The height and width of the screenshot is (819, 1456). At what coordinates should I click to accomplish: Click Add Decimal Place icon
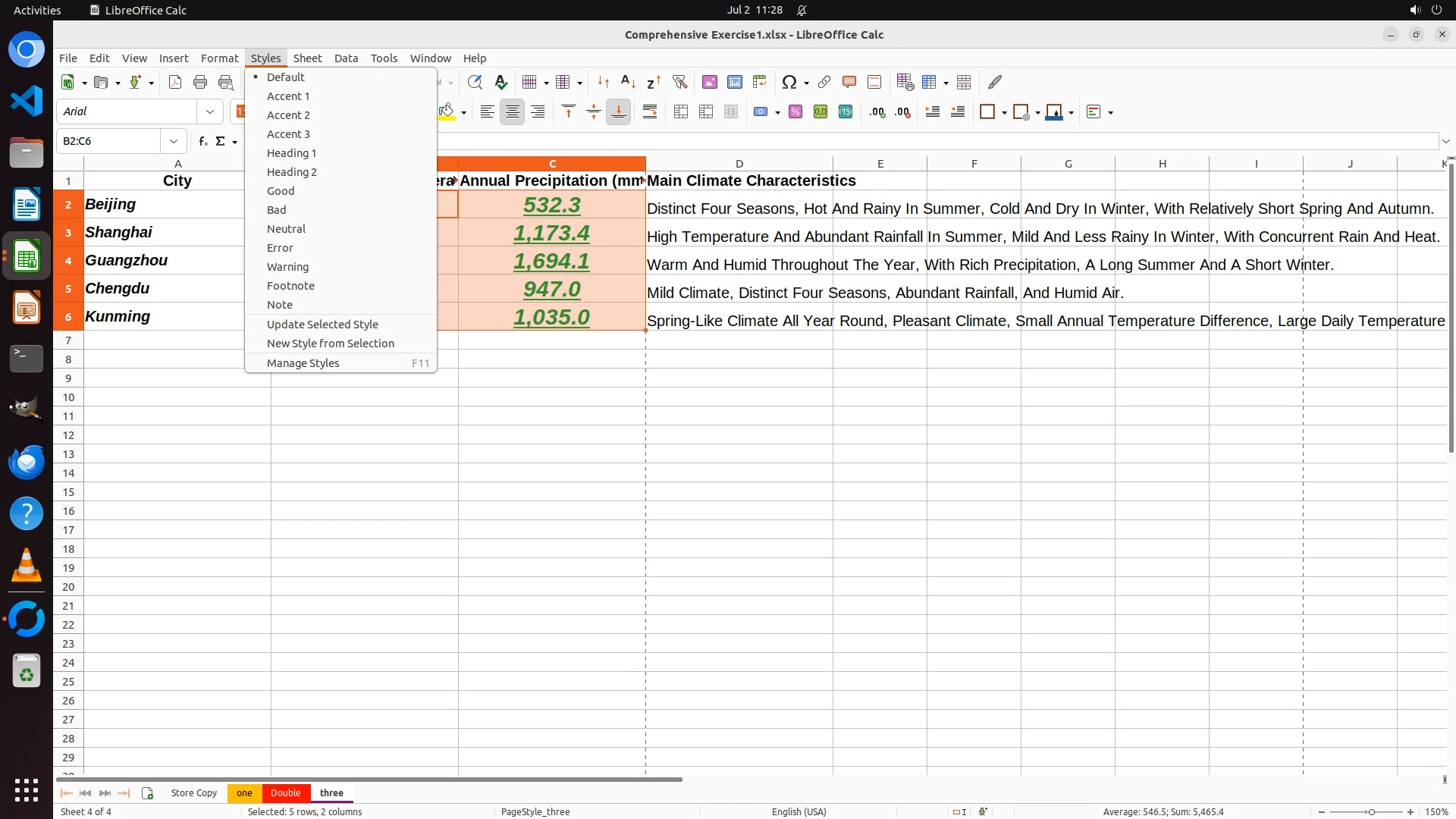(x=877, y=112)
